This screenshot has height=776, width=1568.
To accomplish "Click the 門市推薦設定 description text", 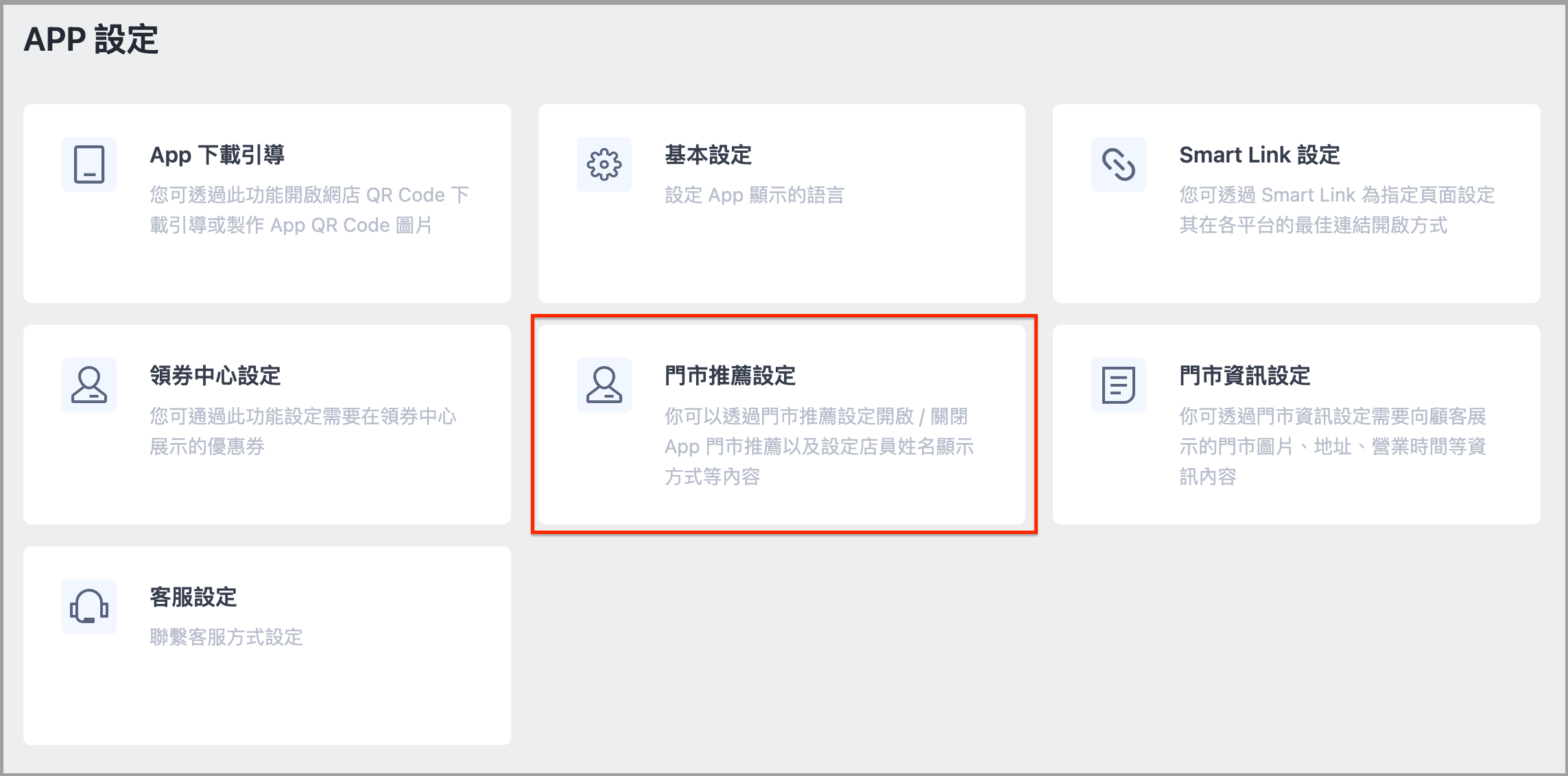I will 819,446.
